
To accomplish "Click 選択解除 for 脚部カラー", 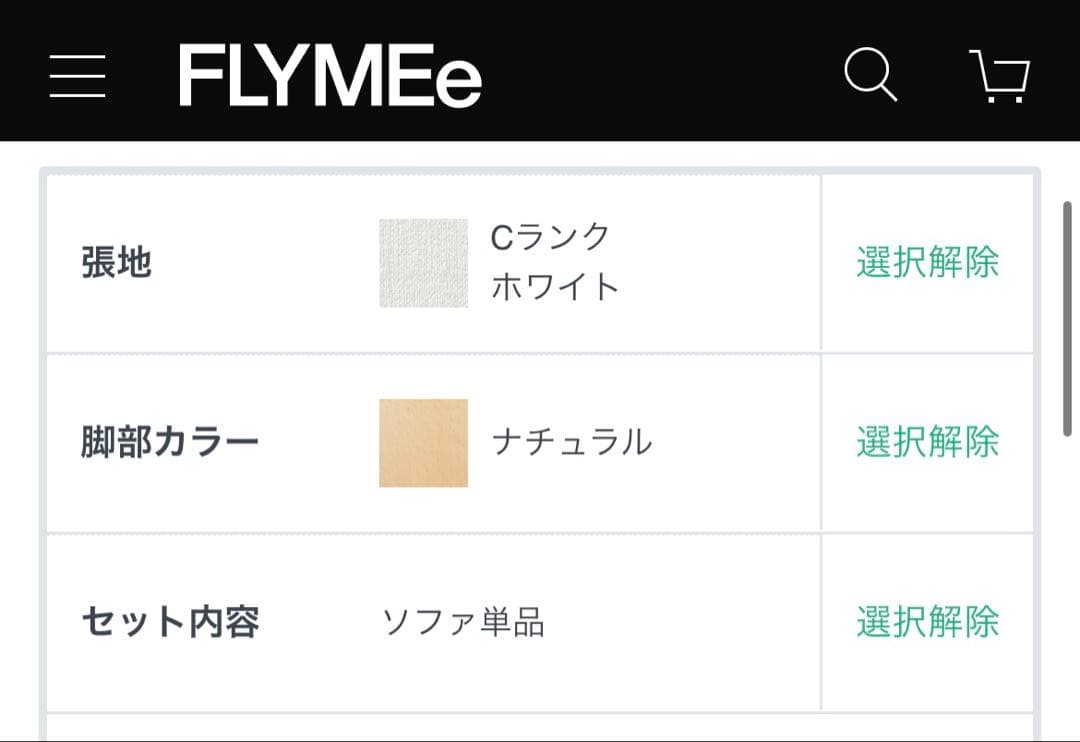I will [926, 439].
